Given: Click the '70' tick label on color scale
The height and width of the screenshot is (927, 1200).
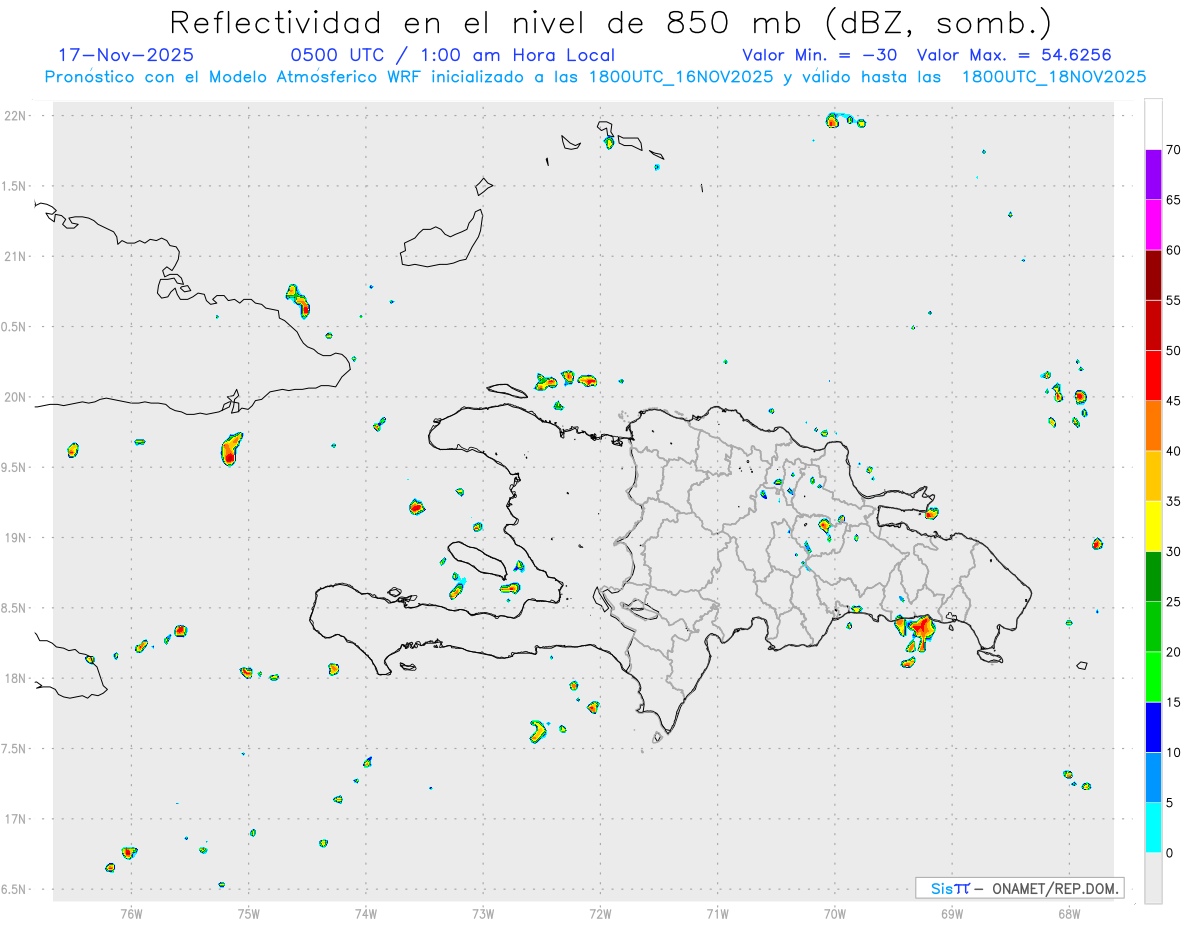Looking at the screenshot, I should tap(1174, 150).
